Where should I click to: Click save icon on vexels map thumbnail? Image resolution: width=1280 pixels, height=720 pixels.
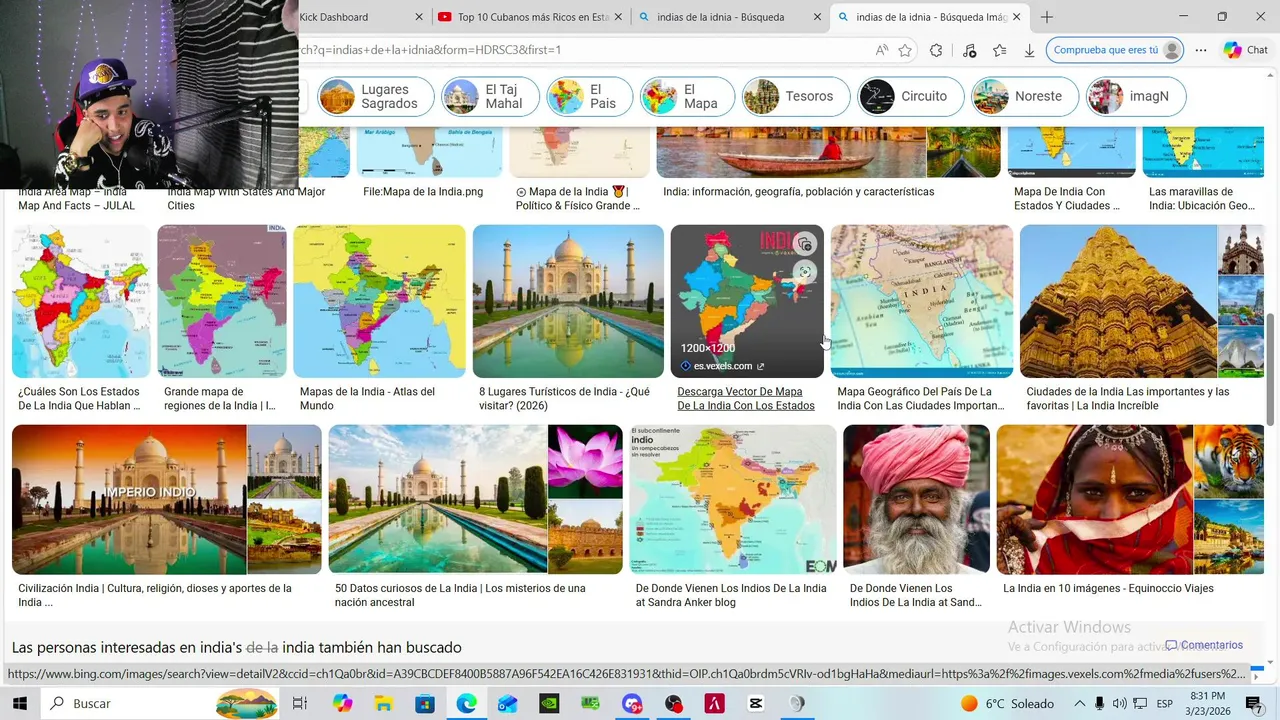pos(805,244)
